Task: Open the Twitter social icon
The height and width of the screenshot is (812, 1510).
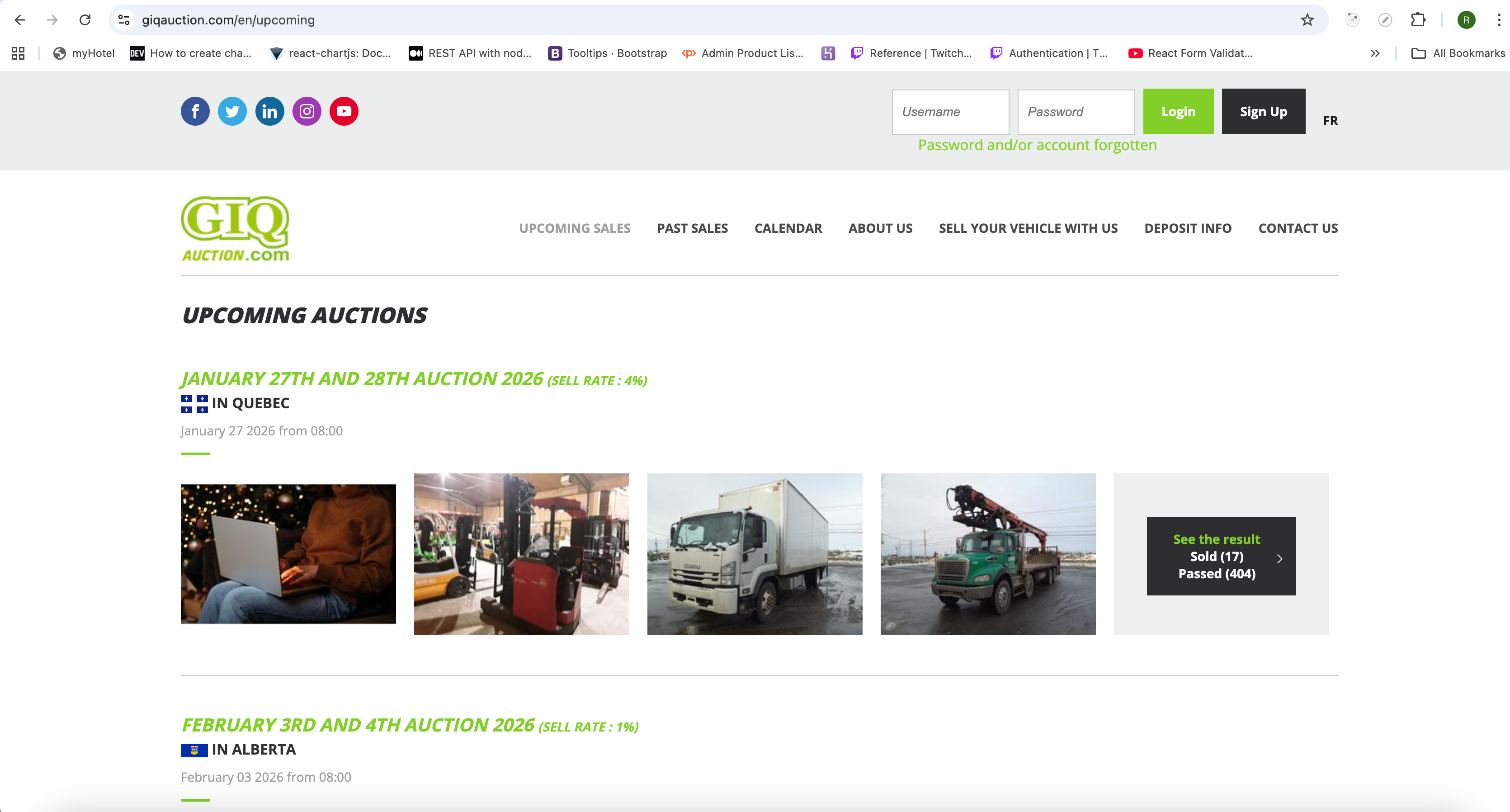Action: point(233,111)
